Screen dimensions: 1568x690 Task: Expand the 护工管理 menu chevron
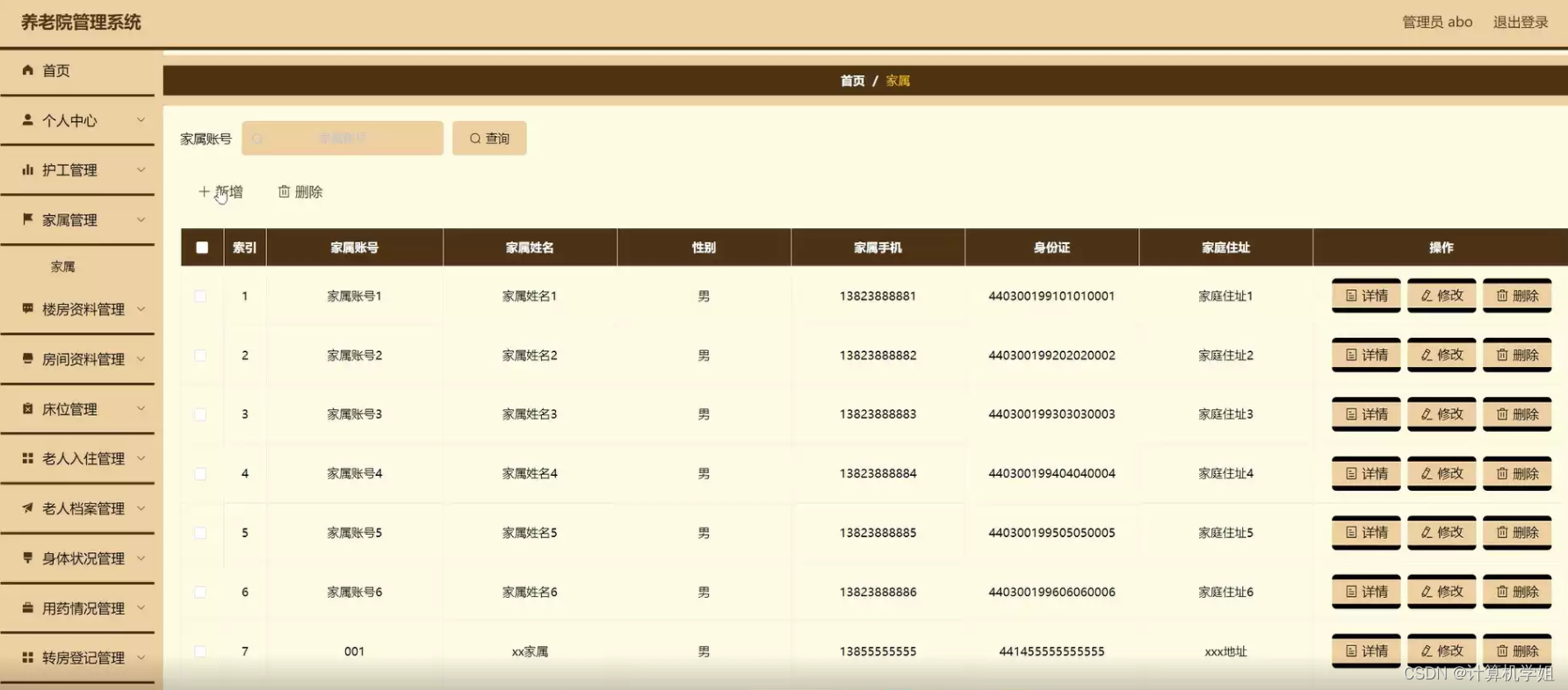pos(141,169)
